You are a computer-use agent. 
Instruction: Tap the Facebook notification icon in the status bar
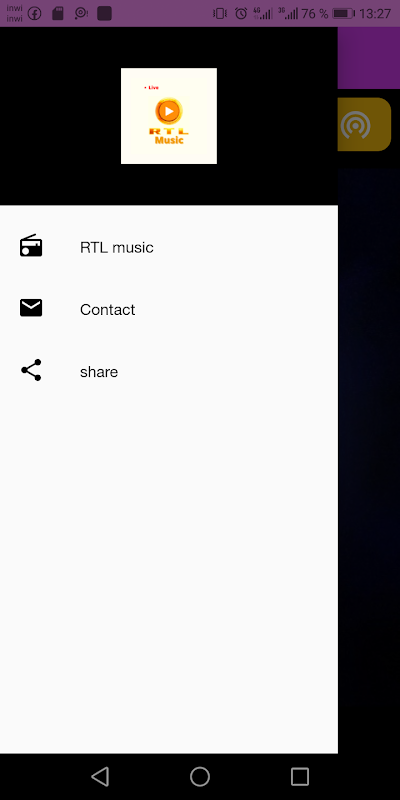point(34,13)
